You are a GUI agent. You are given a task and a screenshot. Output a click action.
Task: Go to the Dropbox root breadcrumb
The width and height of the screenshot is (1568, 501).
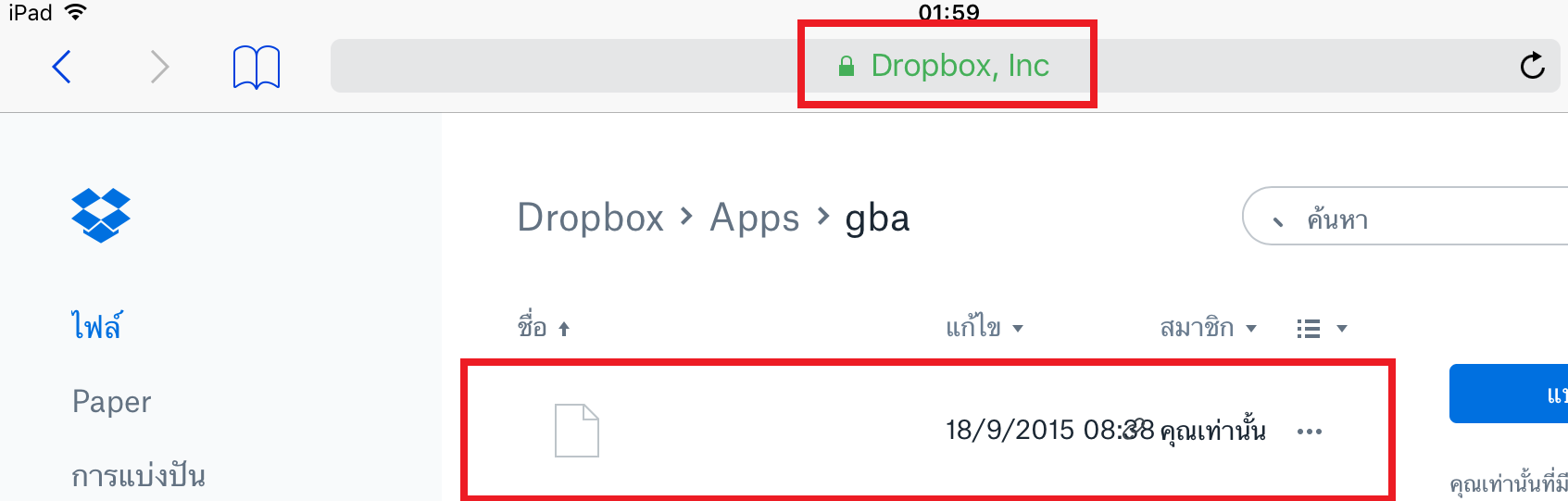[591, 218]
